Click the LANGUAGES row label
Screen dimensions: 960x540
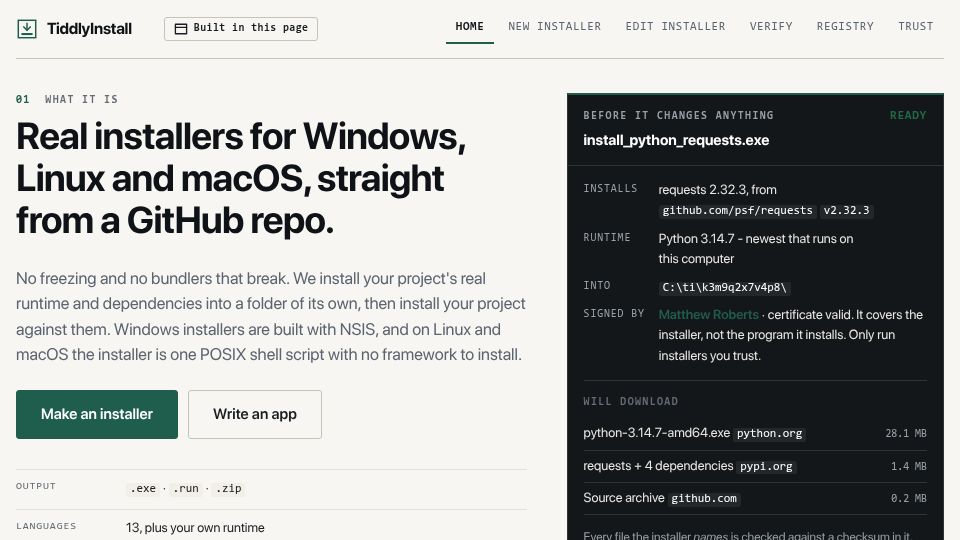(x=46, y=526)
